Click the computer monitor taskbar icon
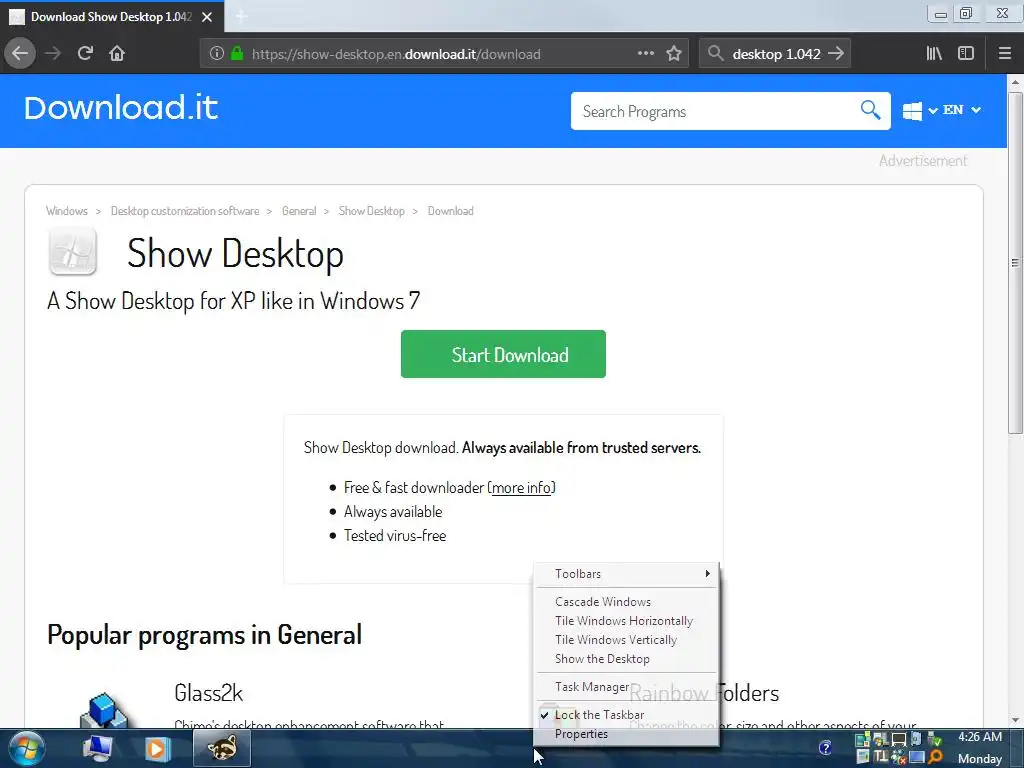The height and width of the screenshot is (768, 1024). point(97,748)
